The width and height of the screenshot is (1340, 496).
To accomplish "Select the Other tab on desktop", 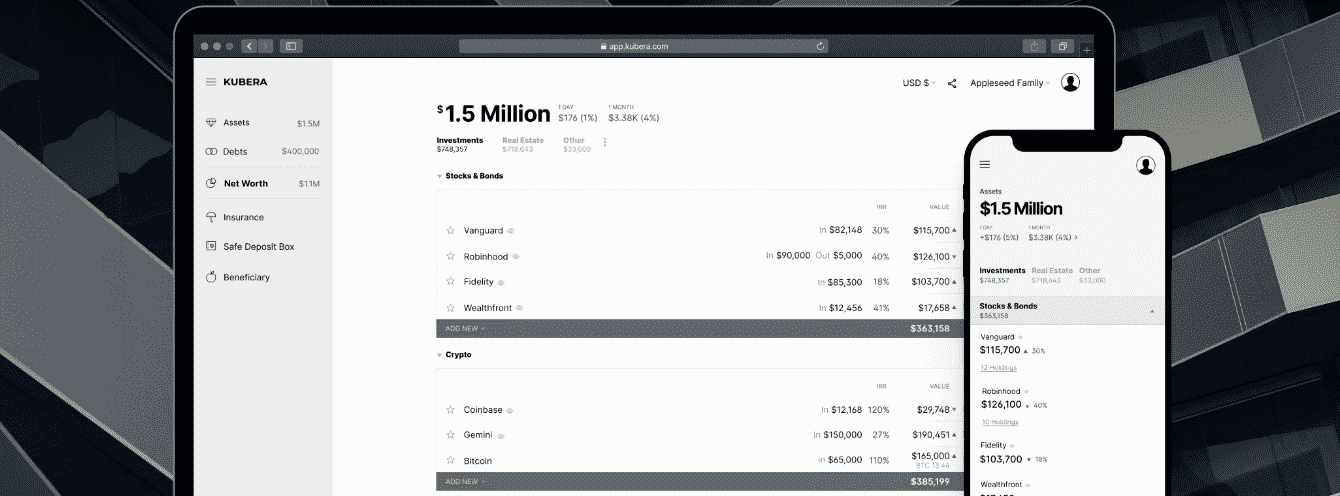I will (576, 145).
